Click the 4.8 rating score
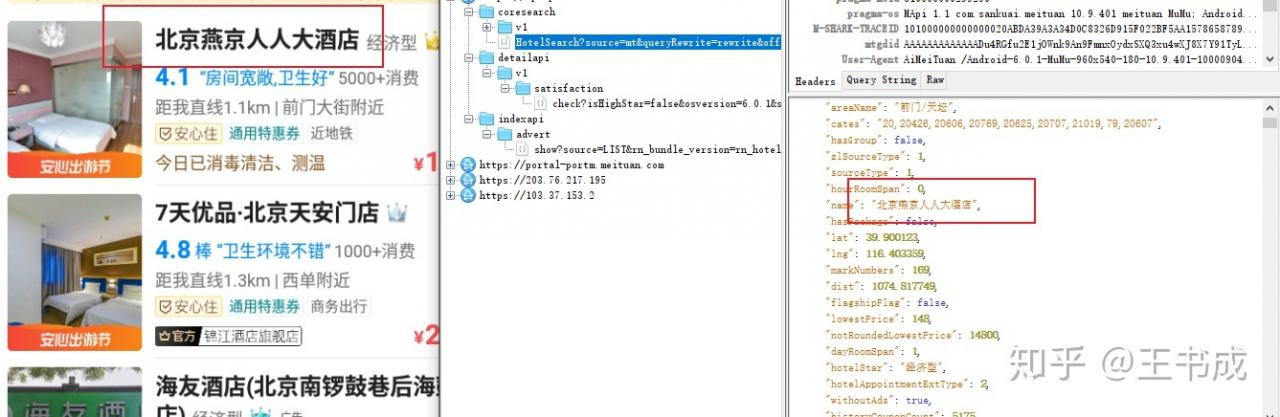Image resolution: width=1280 pixels, height=417 pixels. [x=172, y=250]
